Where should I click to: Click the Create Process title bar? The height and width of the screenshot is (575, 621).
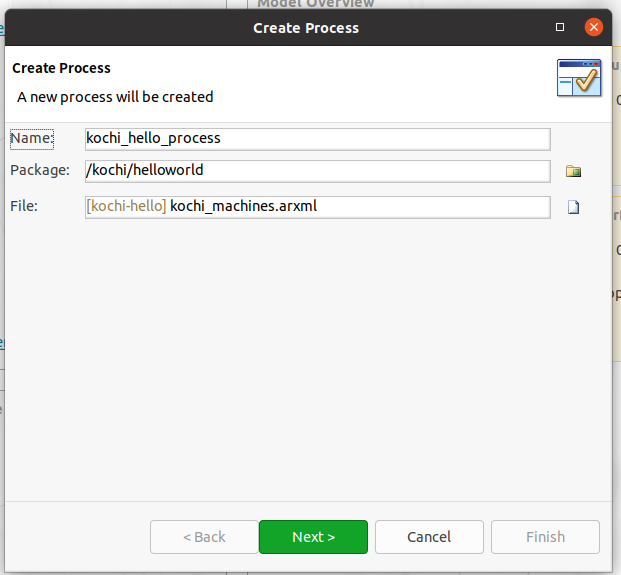click(306, 28)
